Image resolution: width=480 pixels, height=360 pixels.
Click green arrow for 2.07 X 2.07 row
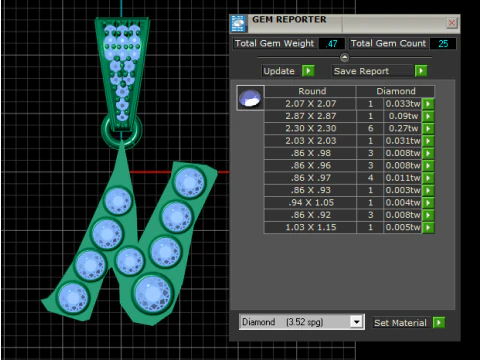click(x=428, y=104)
